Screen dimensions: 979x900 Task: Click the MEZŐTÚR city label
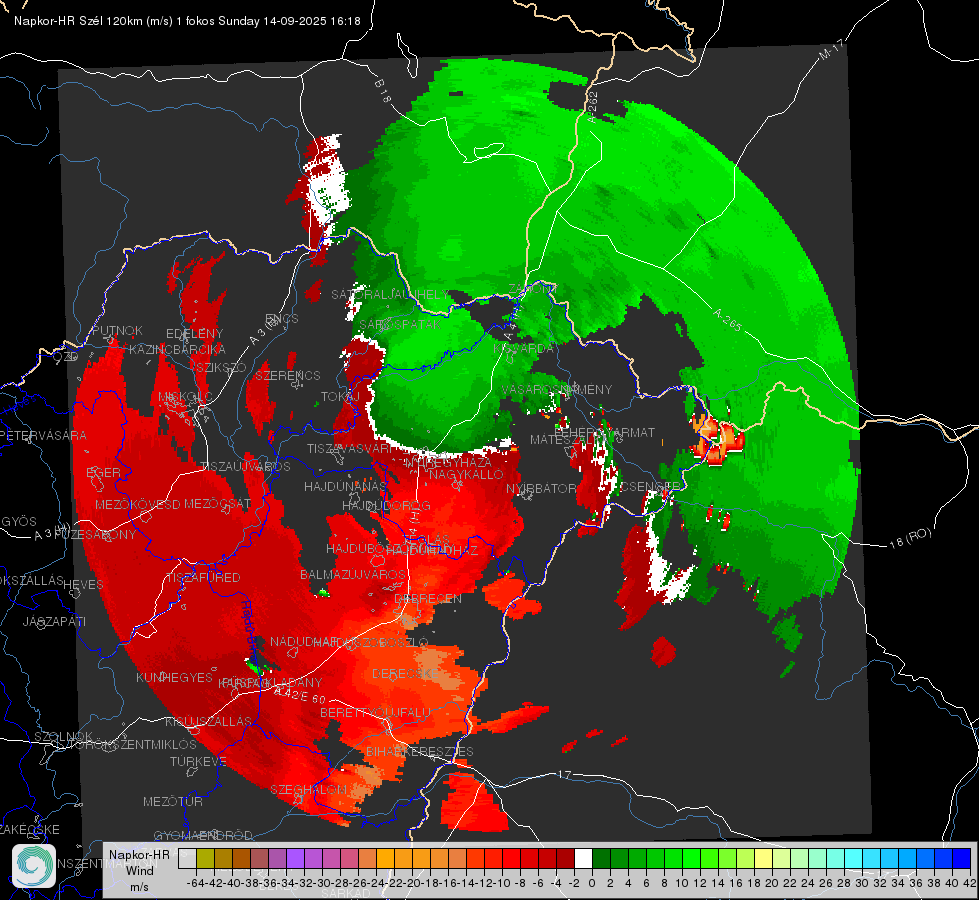coord(172,801)
